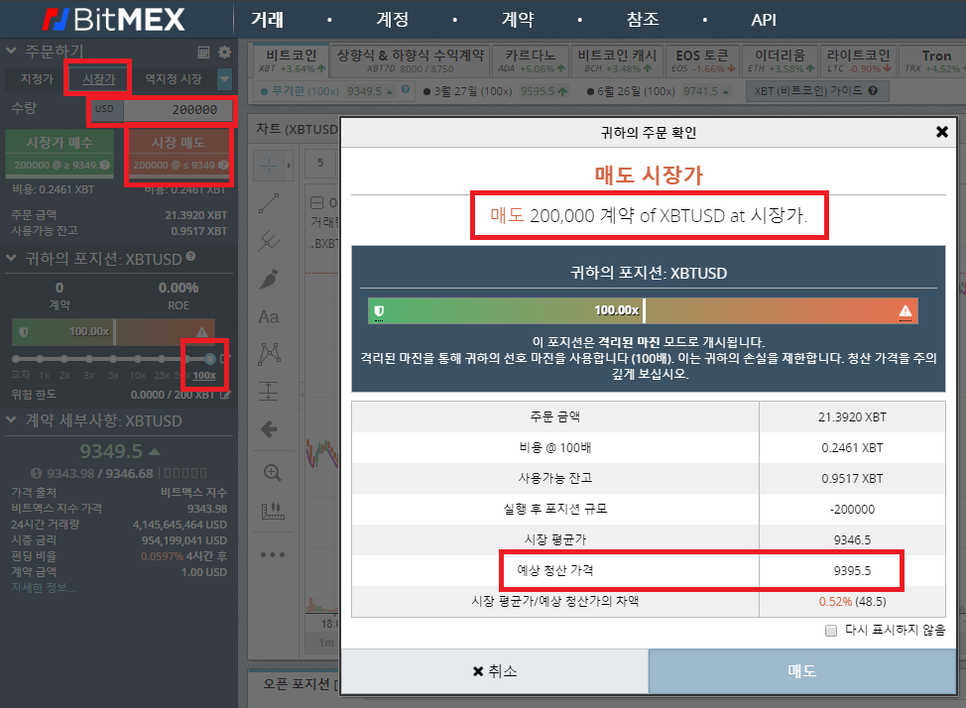Open order type dropdown arrow

(x=225, y=79)
